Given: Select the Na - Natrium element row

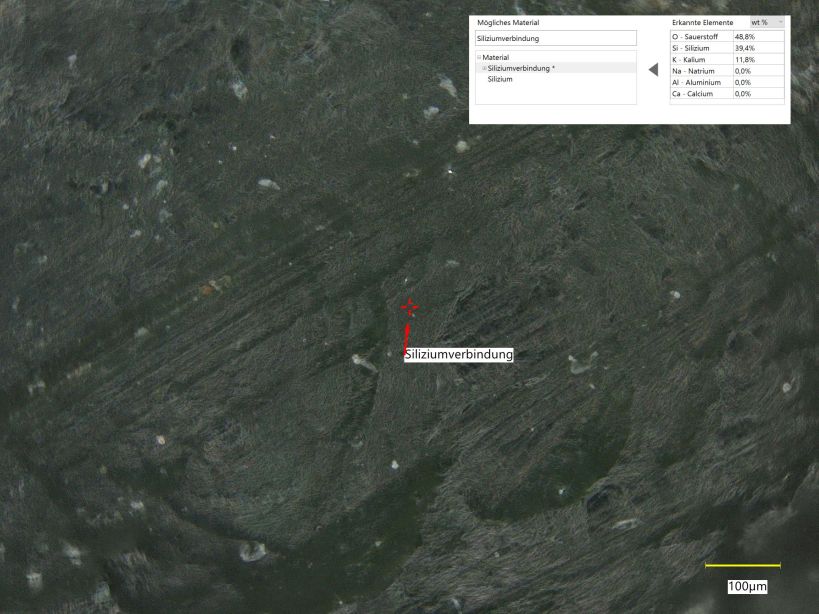Looking at the screenshot, I should [700, 71].
